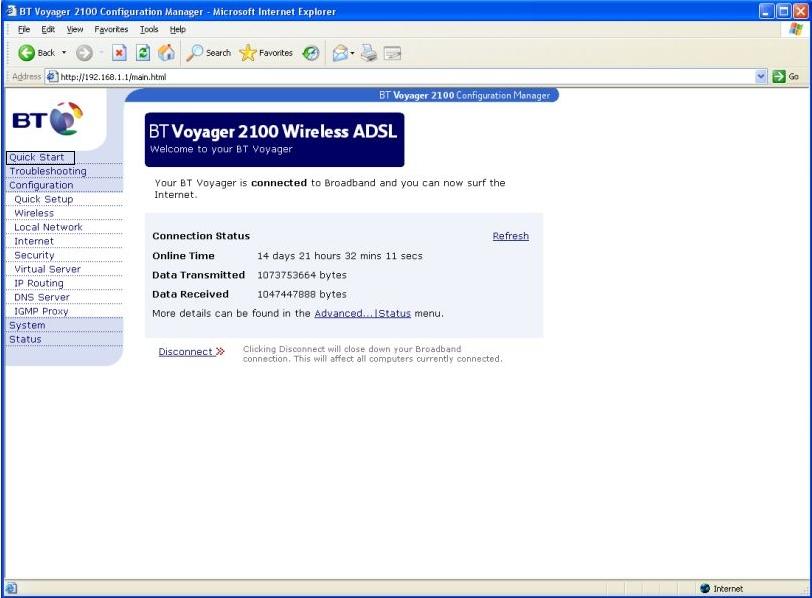The image size is (812, 598).
Task: Open the Favorites menu
Action: [x=111, y=30]
